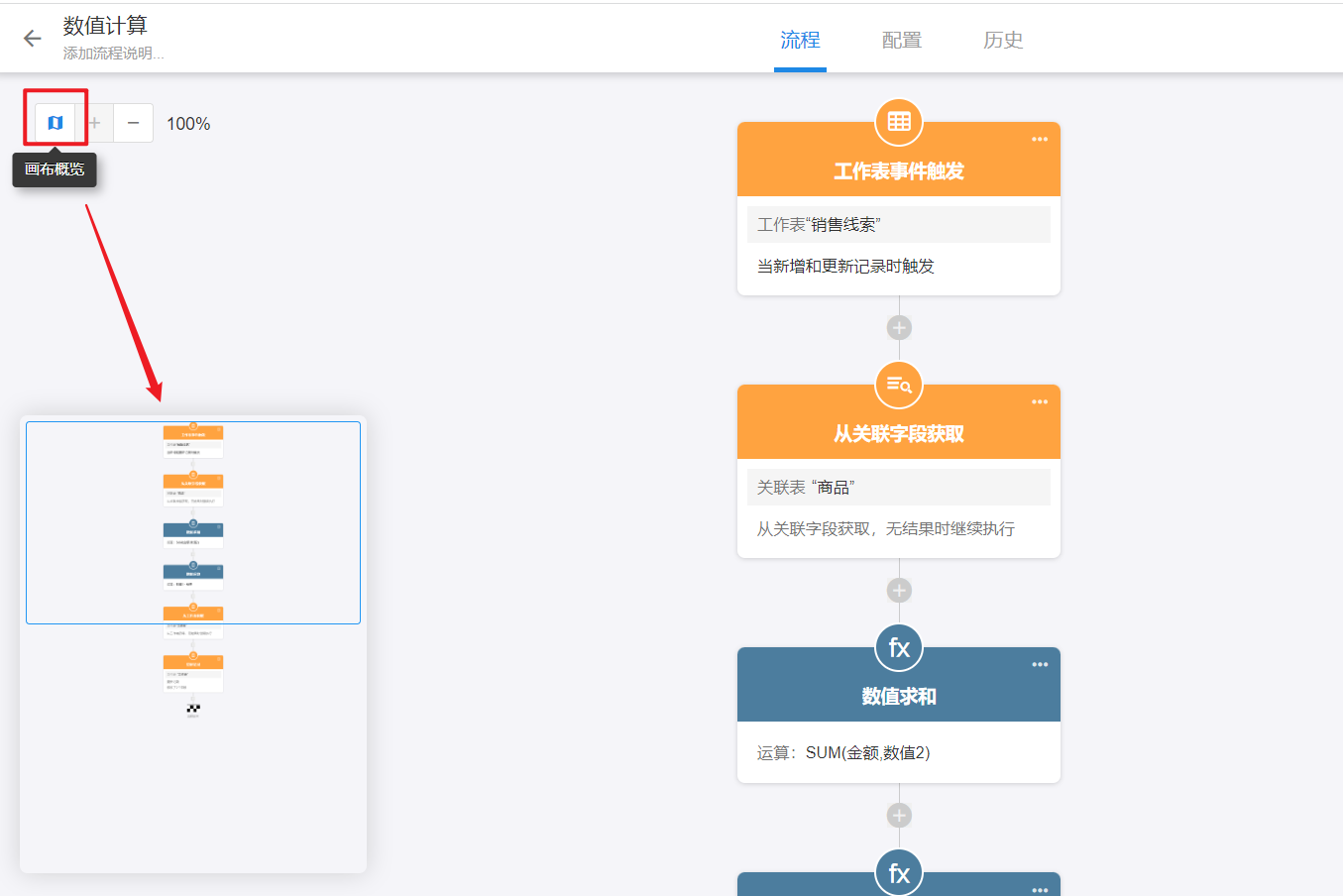Click the 从关联字段获取 search list icon
This screenshot has height=896, width=1343.
(x=899, y=385)
